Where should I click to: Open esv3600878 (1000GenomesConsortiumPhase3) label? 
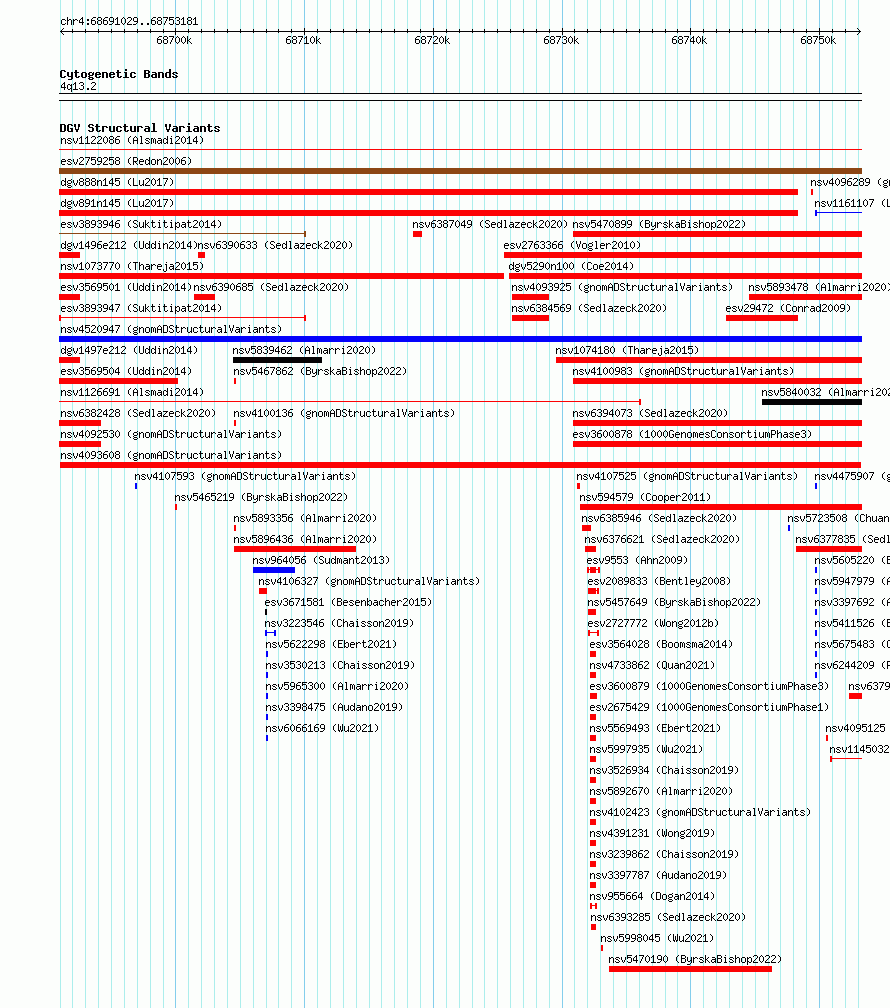[693, 435]
